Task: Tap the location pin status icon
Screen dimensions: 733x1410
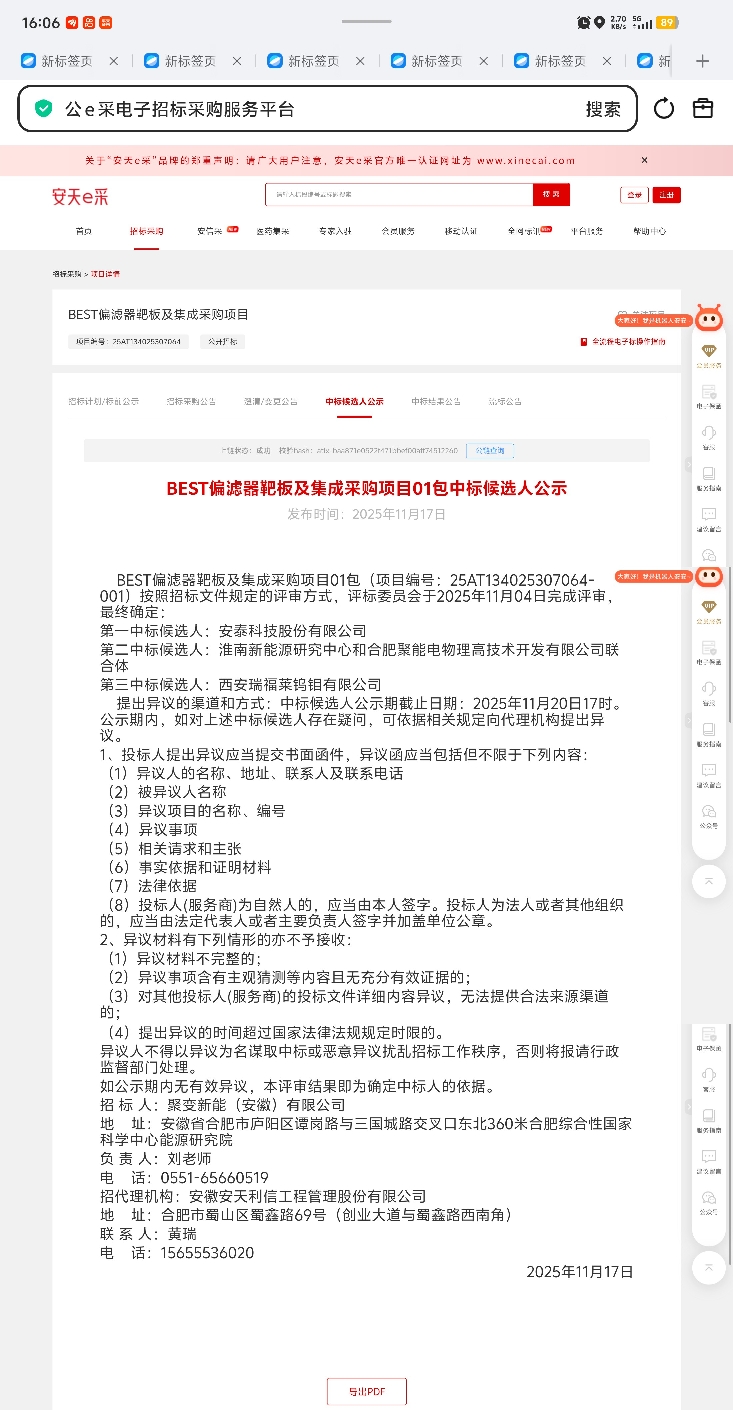Action: (x=599, y=22)
